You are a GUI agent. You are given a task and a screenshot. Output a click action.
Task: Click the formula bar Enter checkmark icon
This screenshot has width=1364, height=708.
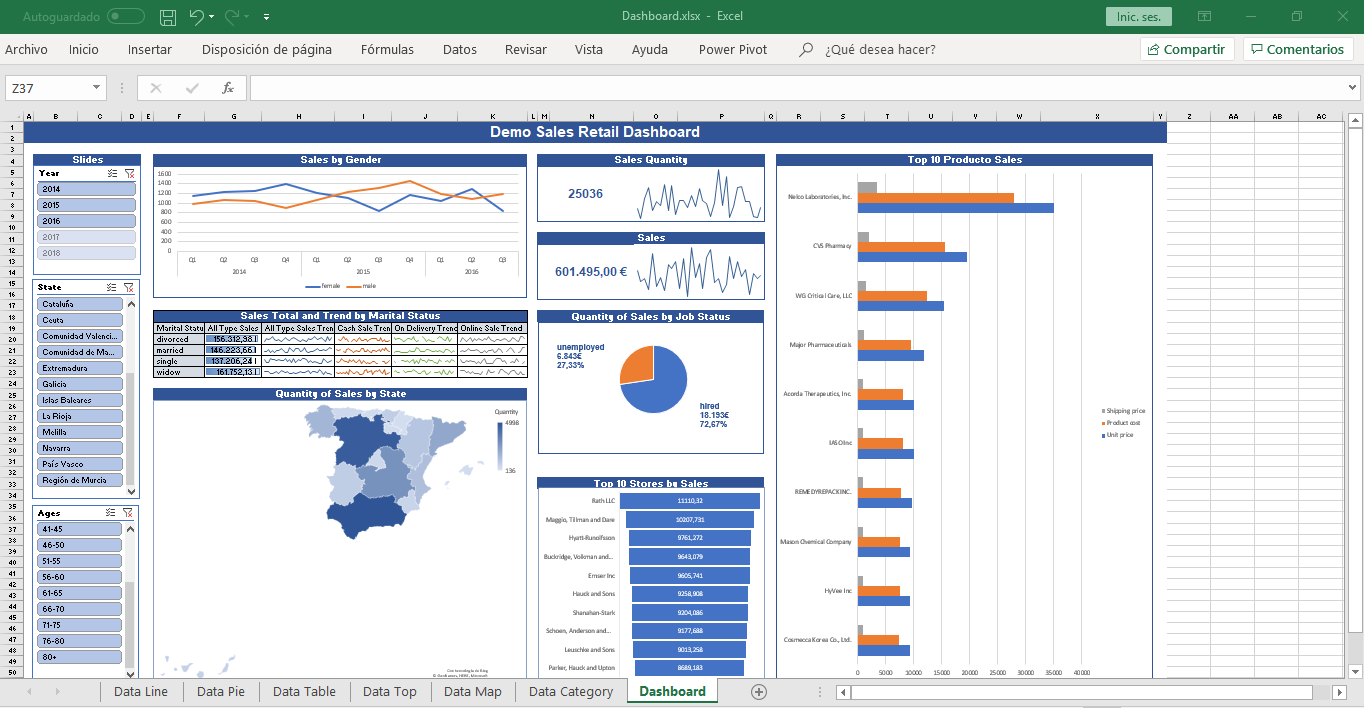click(x=191, y=88)
